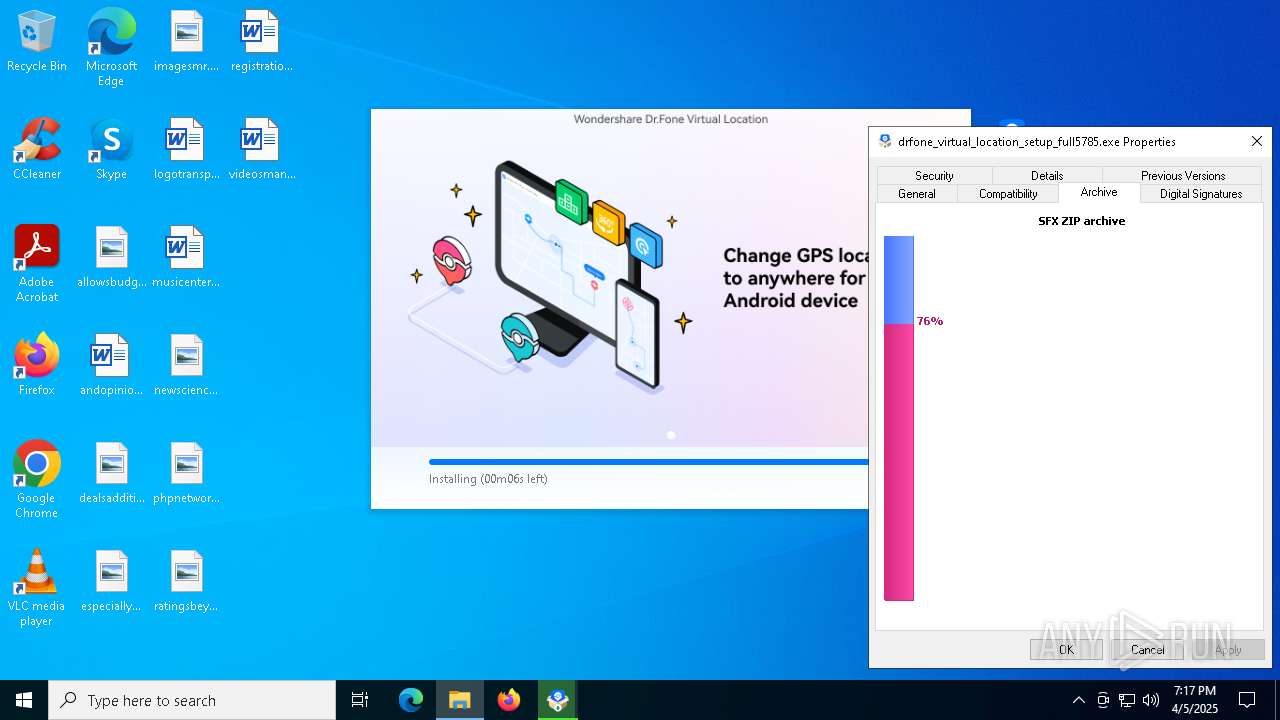This screenshot has height=720, width=1280.
Task: Open Firefox from the taskbar
Action: [509, 700]
